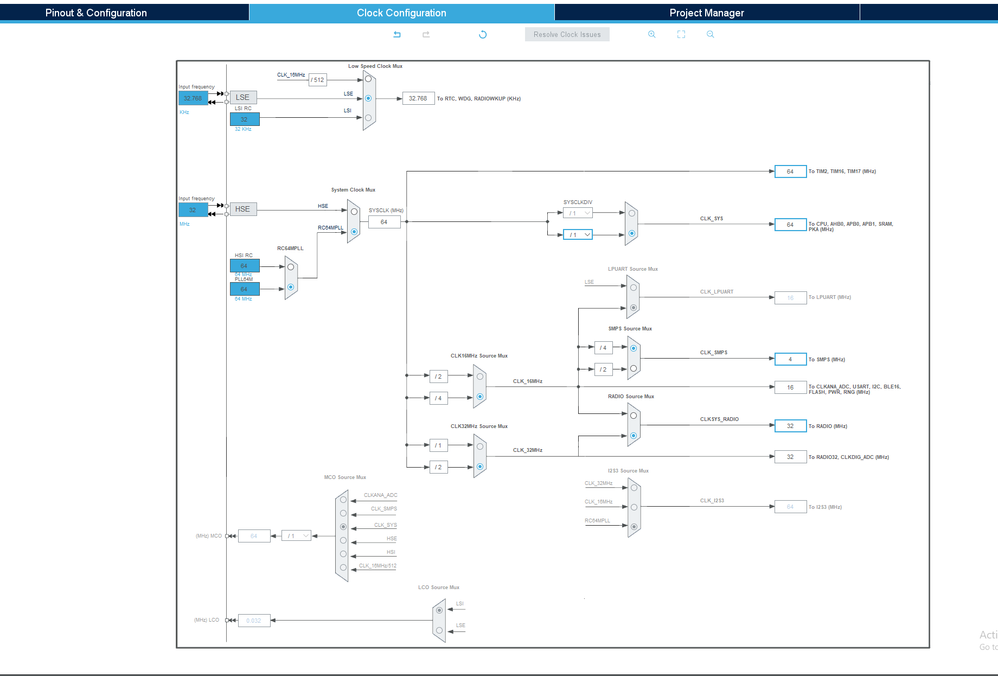Select LSE in the Low Speed Clock Mux

[368, 99]
